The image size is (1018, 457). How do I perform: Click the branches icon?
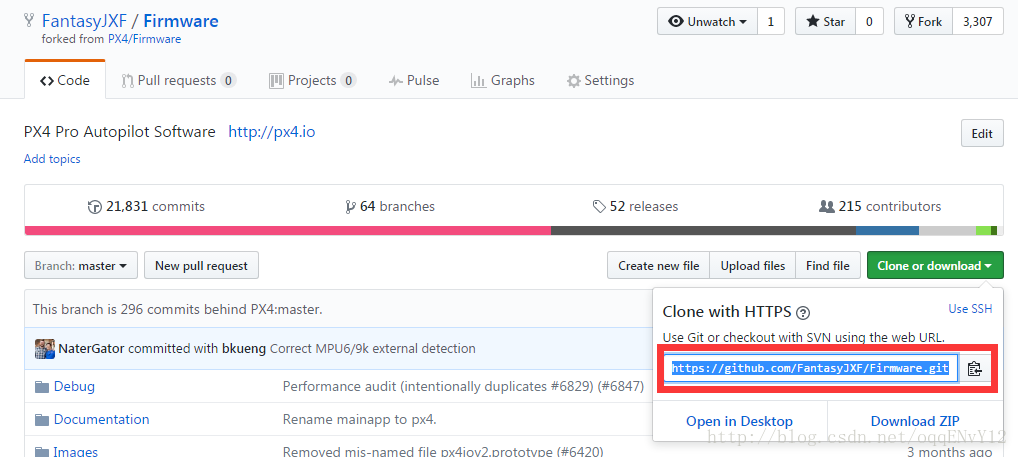(x=351, y=207)
